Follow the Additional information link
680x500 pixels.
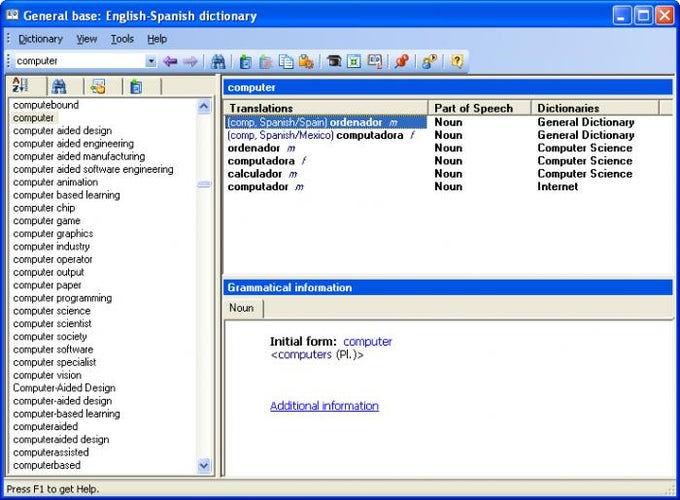click(324, 406)
